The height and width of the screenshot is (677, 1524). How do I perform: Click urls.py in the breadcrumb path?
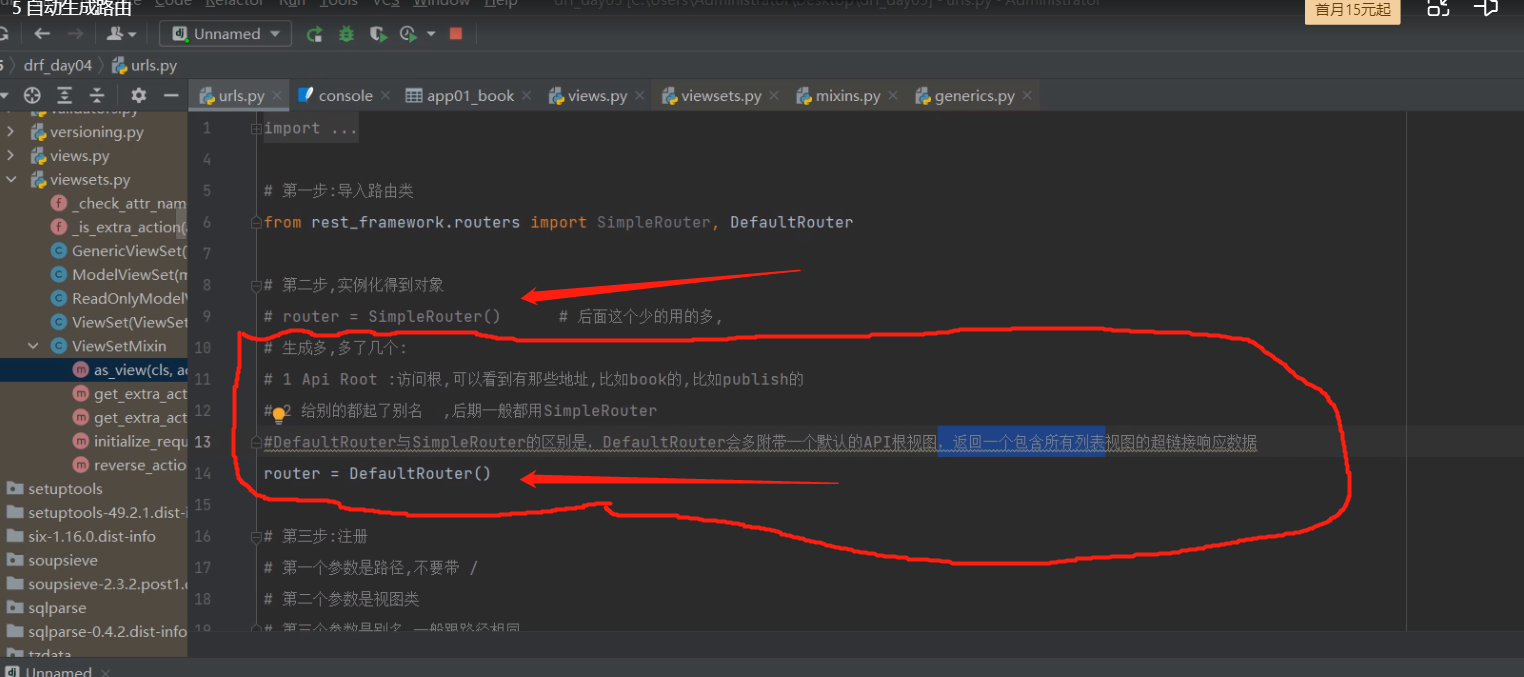(144, 65)
